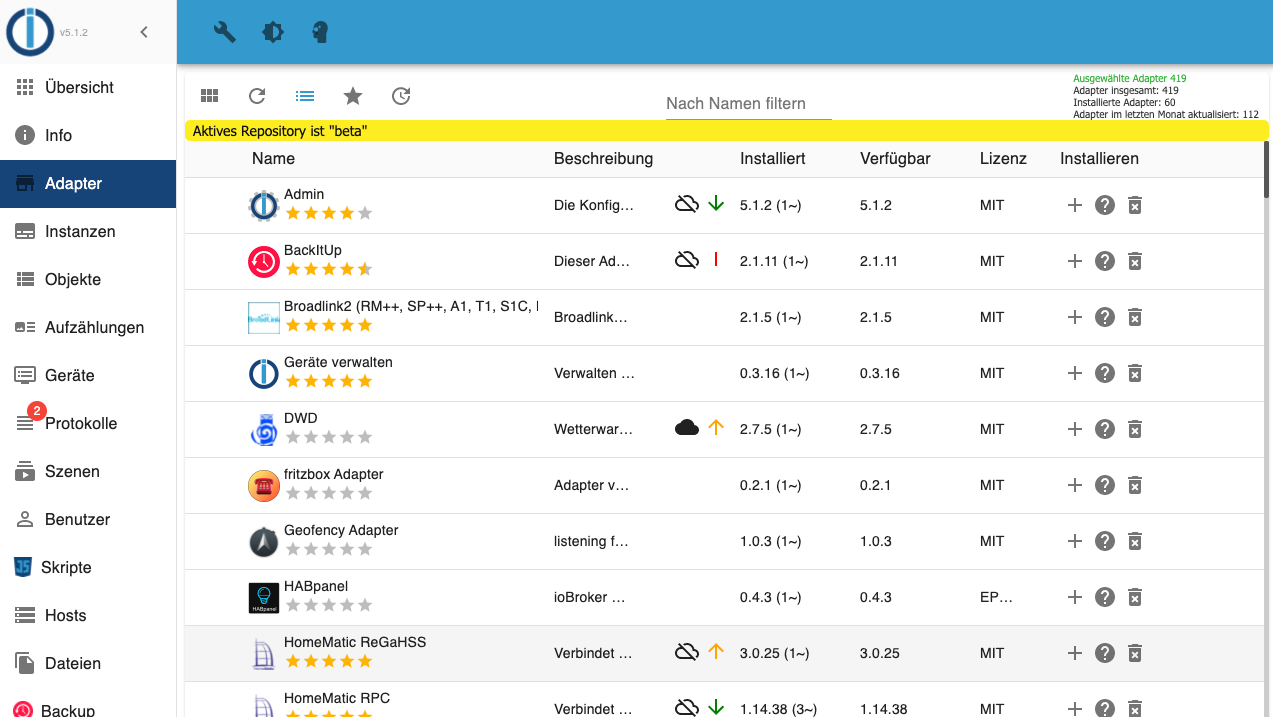Screen dimensions: 1273x717
Task: Click the star rating of Admin adapter
Action: (328, 213)
